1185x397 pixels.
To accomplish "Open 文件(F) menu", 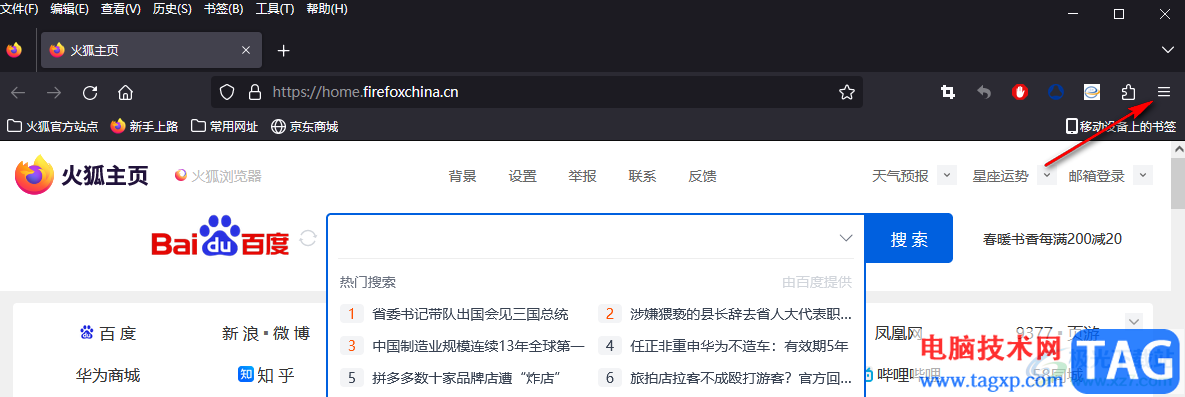I will coord(20,9).
